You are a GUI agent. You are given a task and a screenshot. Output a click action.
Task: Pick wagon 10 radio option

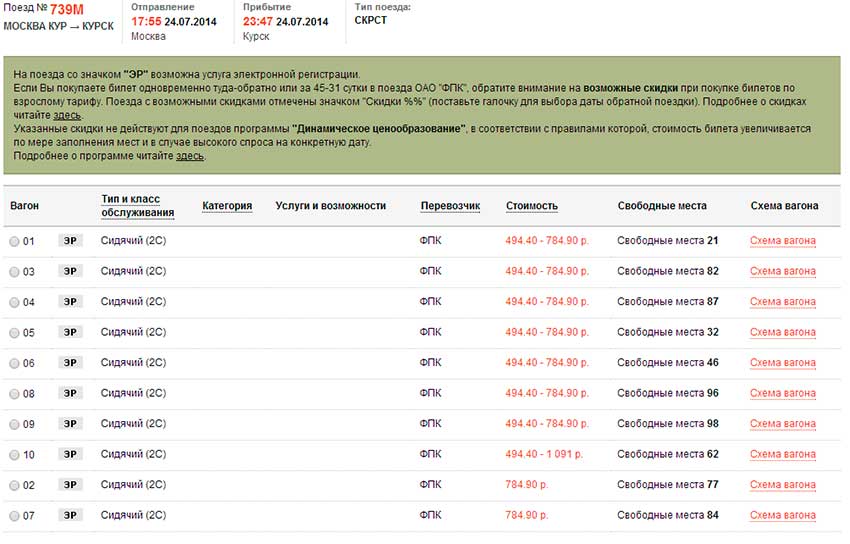tap(14, 455)
